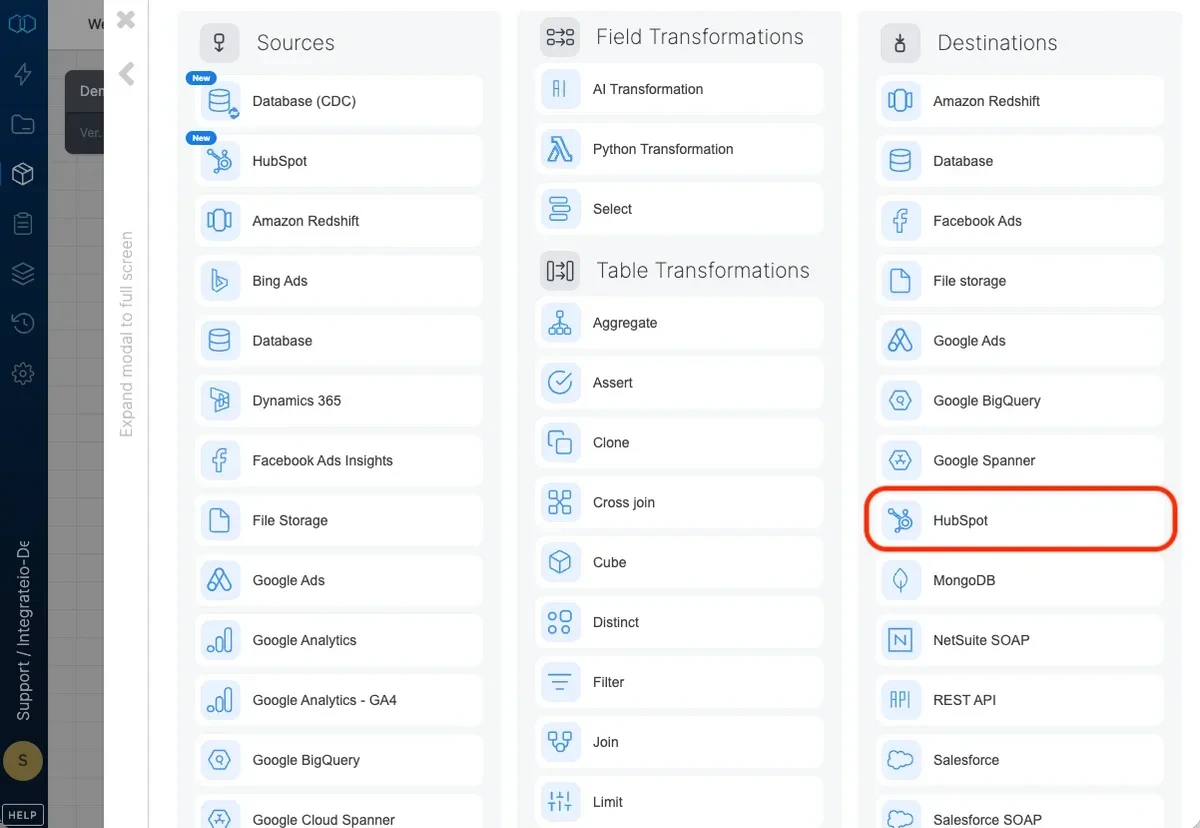Screen dimensions: 1200x828
Task: Click Expand modal to full screen
Action: (x=126, y=330)
